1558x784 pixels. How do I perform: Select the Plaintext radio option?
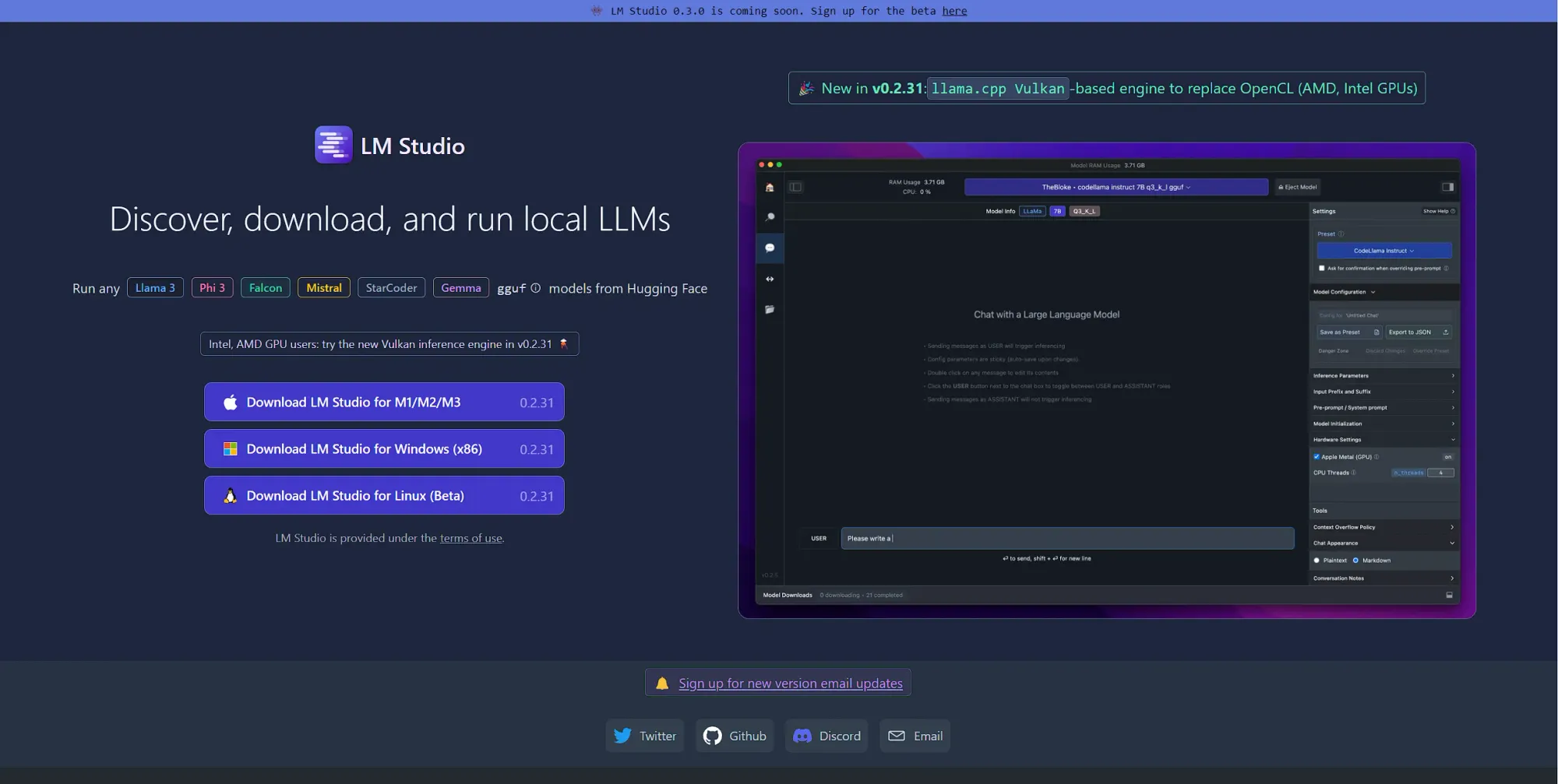click(x=1317, y=561)
